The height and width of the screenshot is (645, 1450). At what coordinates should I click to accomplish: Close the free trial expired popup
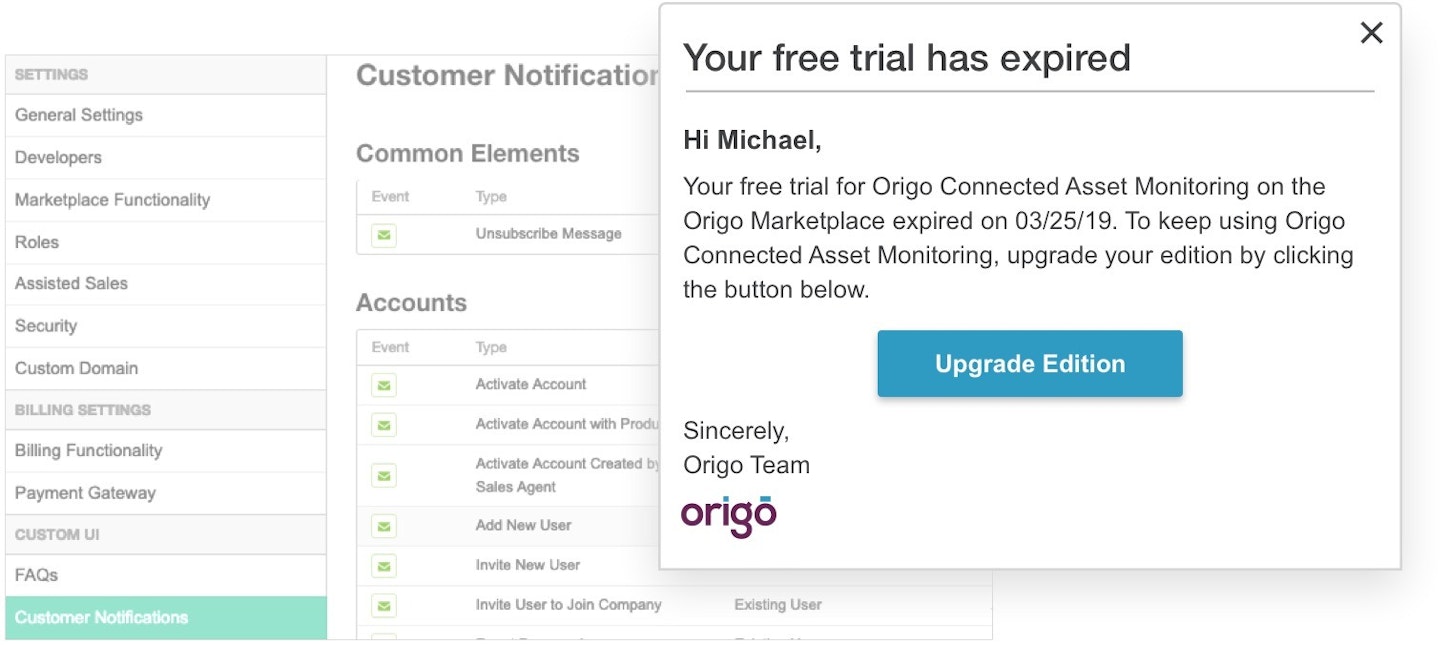pyautogui.click(x=1371, y=33)
